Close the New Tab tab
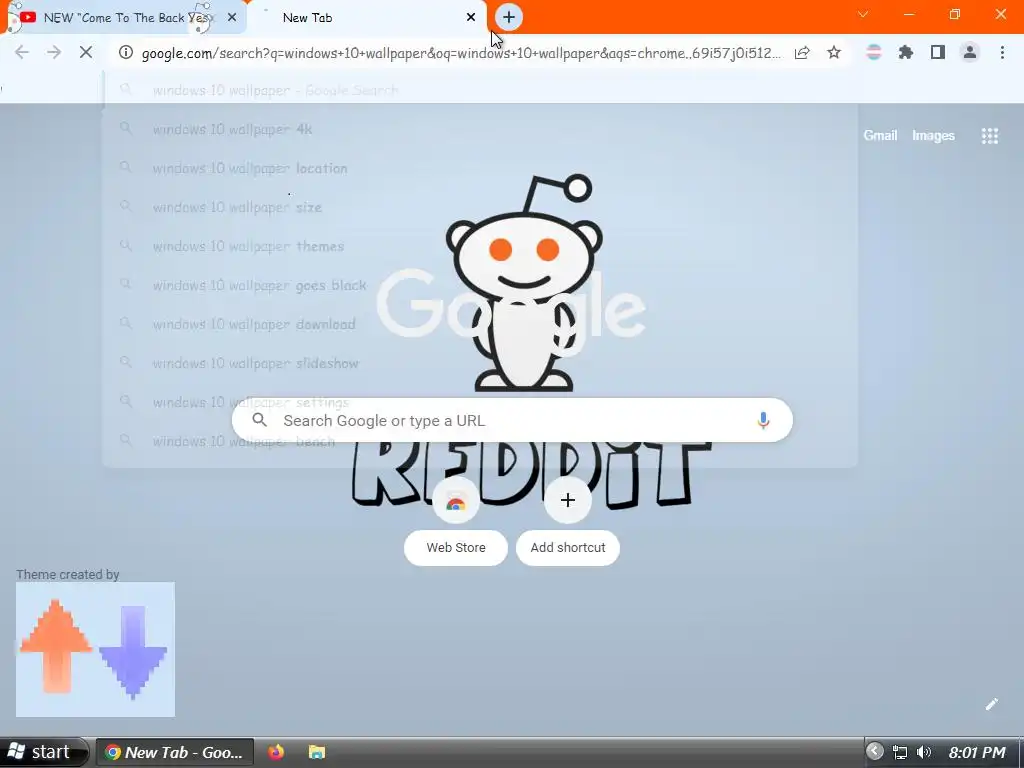 (471, 18)
